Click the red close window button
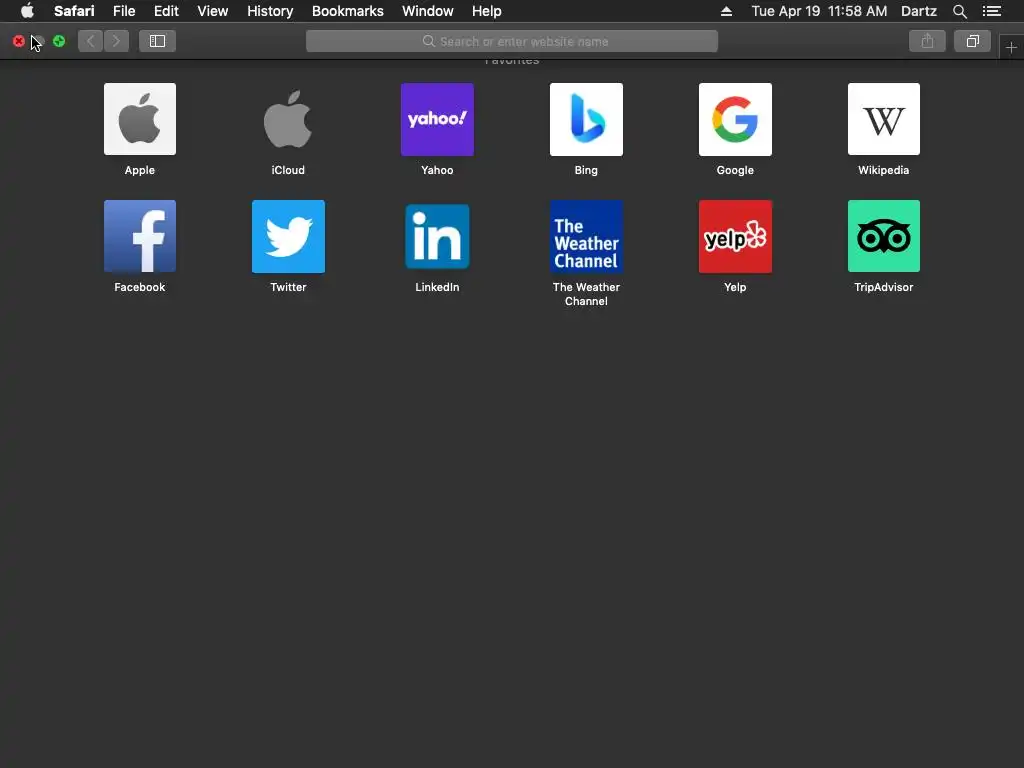Screen dimensions: 1024x768 (19, 41)
